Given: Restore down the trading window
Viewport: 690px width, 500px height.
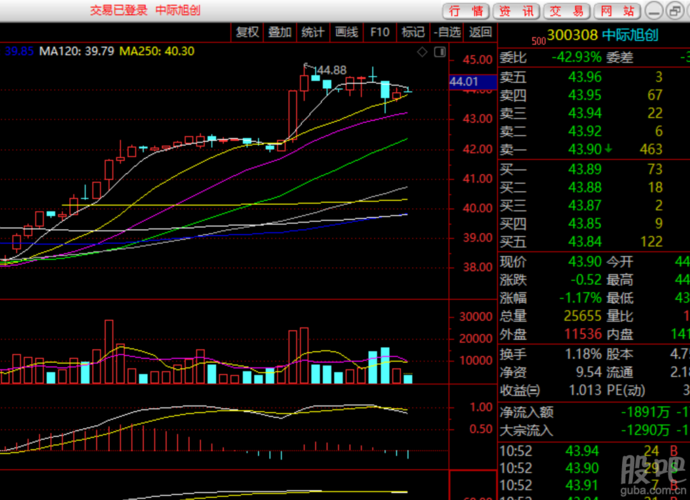Looking at the screenshot, I should 674,11.
